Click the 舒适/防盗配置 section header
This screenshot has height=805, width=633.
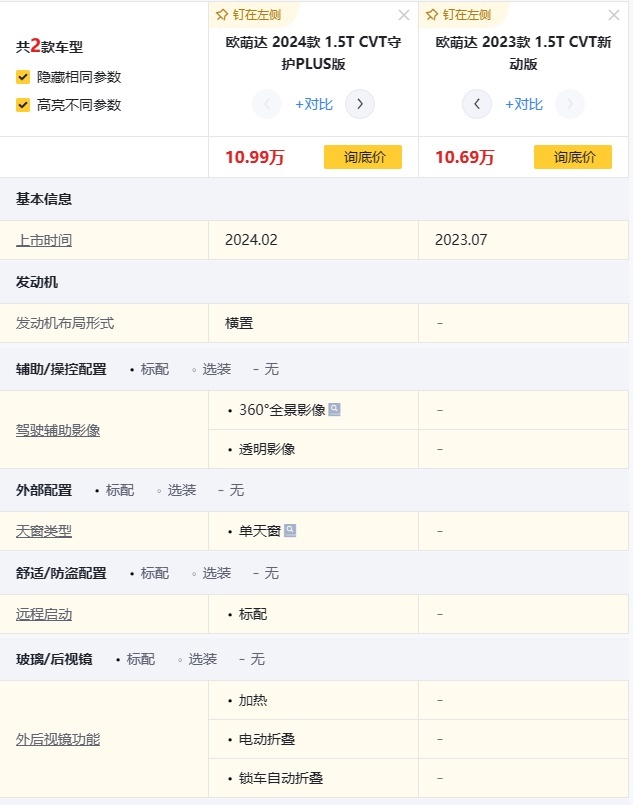click(61, 573)
